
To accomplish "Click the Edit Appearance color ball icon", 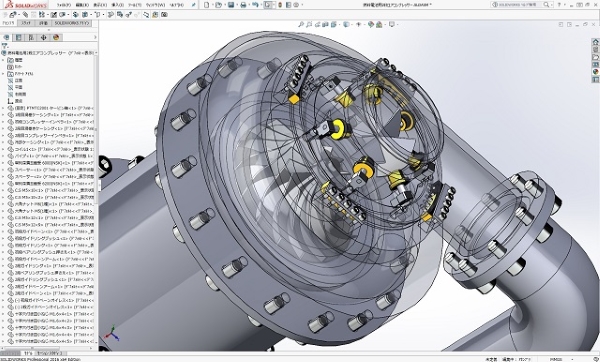I will pos(370,24).
